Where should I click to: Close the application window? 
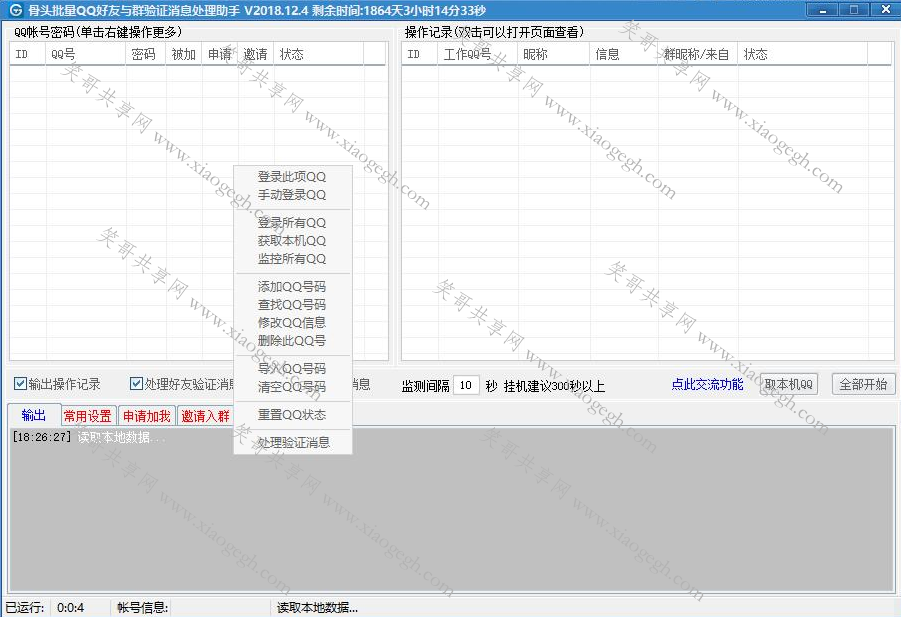(884, 10)
